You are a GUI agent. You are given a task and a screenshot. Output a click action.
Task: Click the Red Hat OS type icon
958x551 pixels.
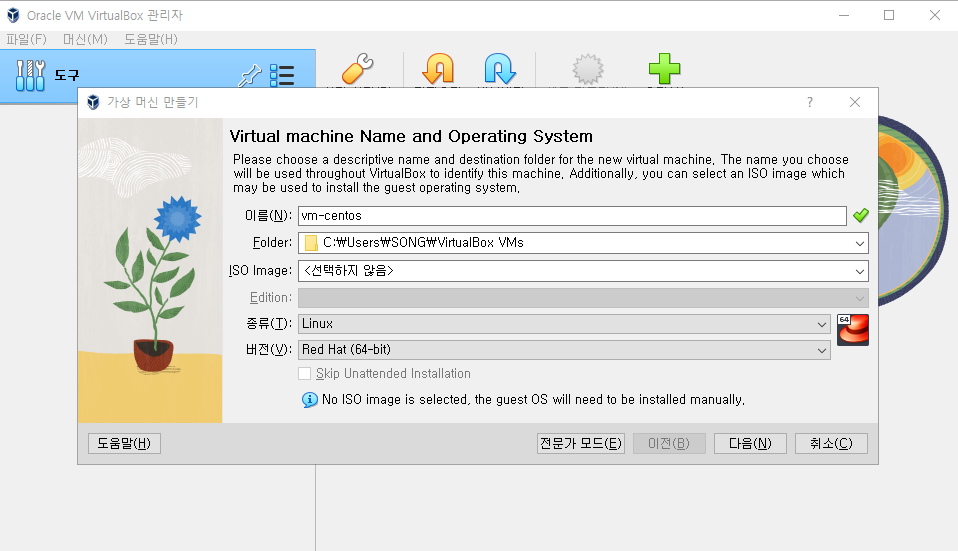tap(853, 330)
